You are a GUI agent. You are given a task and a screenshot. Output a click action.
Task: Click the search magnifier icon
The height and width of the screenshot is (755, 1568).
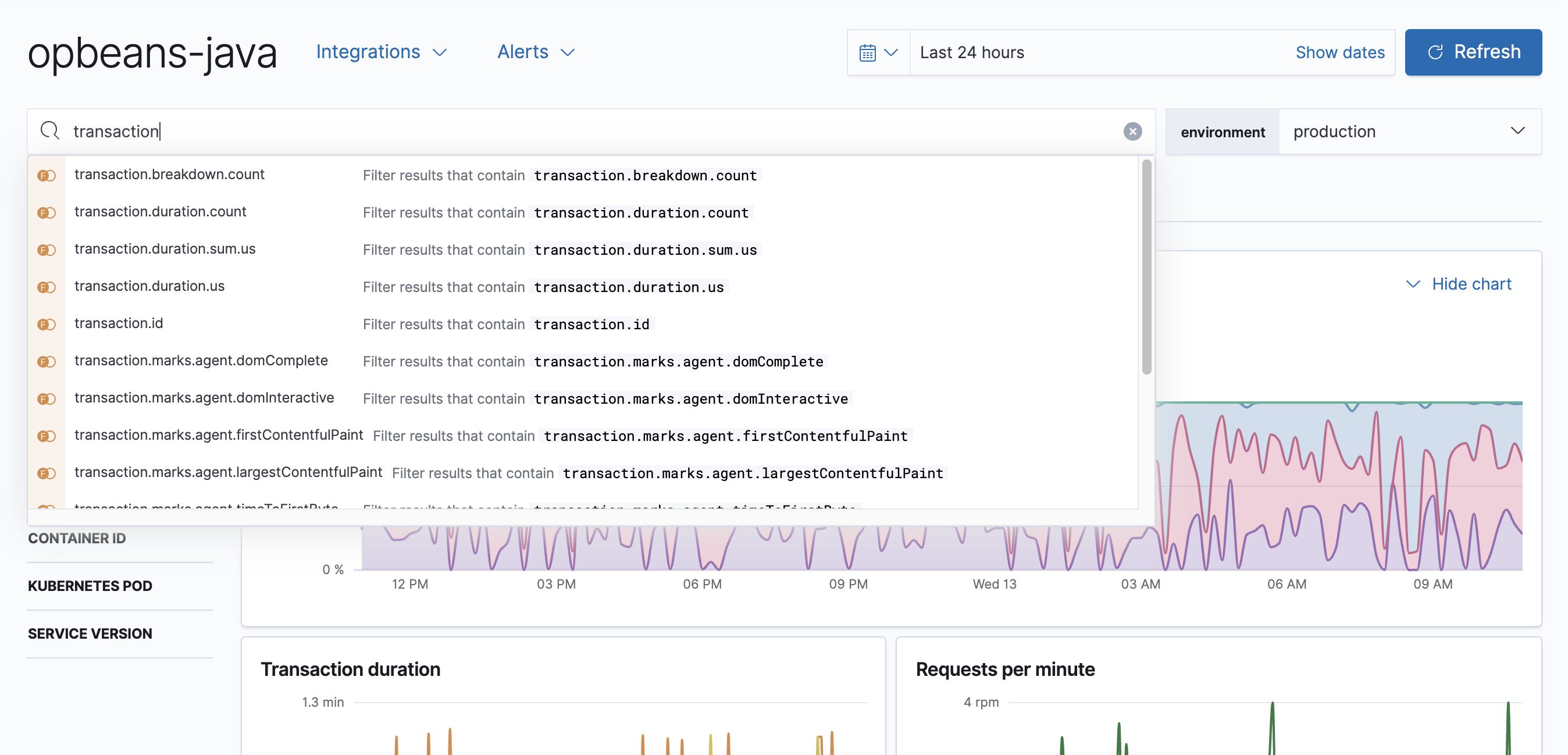[x=49, y=131]
